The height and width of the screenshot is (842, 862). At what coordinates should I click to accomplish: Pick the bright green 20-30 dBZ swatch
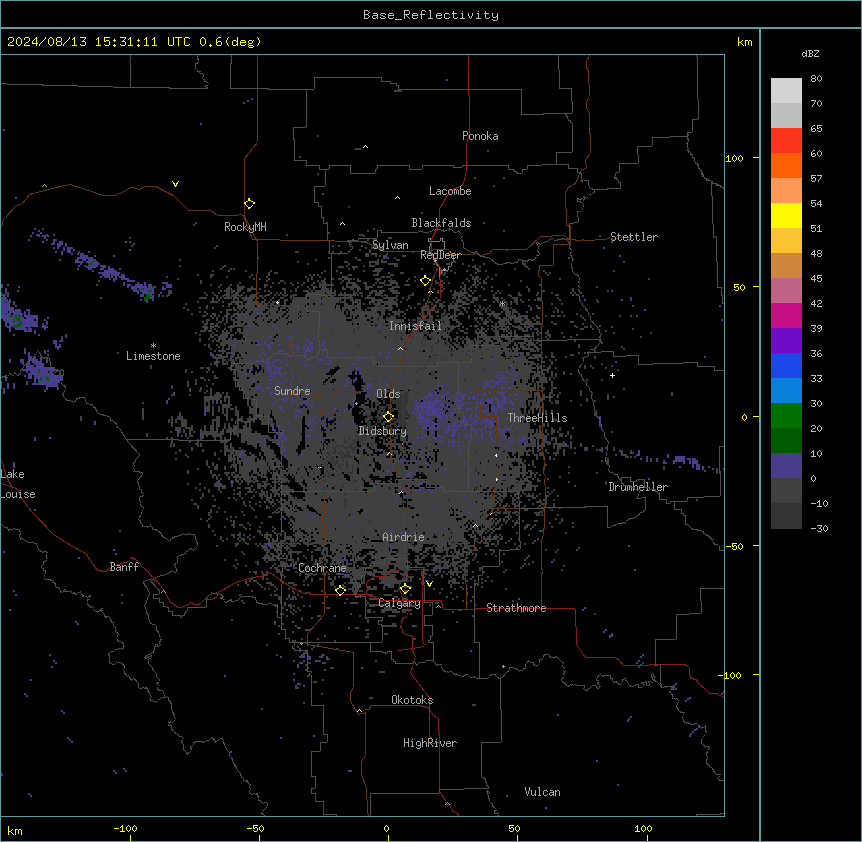point(786,416)
